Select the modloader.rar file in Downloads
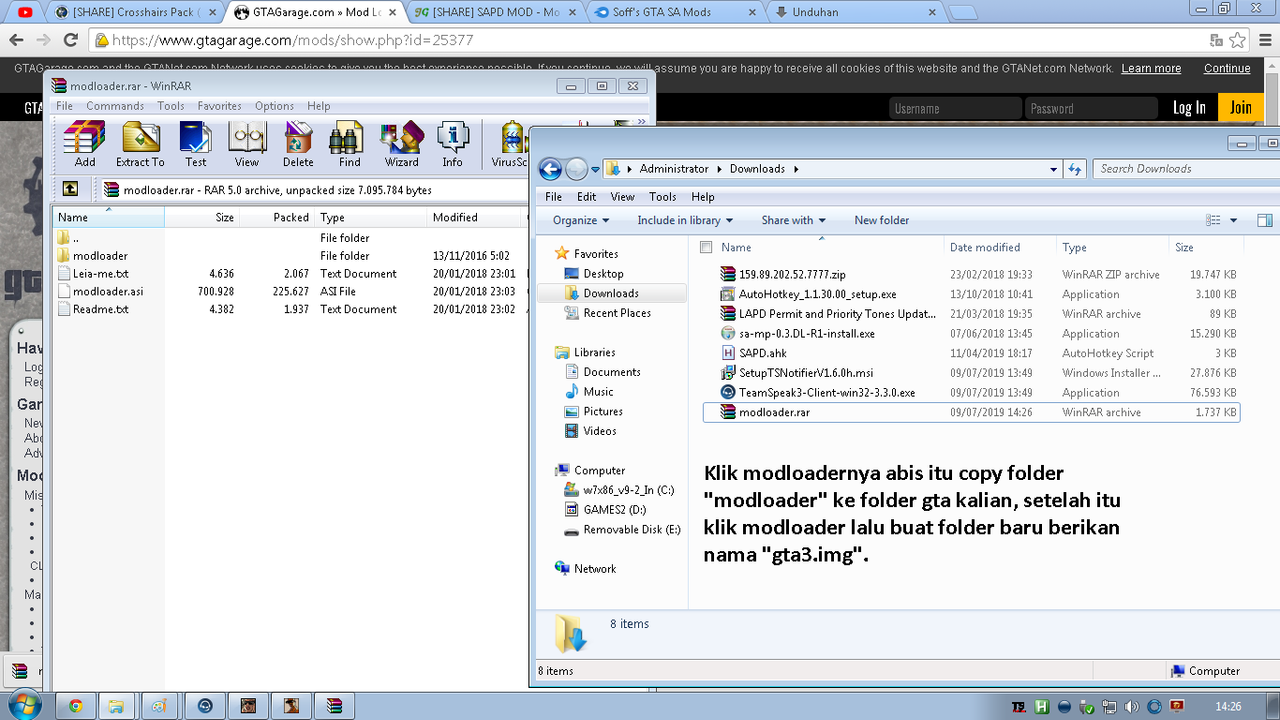This screenshot has width=1280, height=720. pyautogui.click(x=971, y=412)
